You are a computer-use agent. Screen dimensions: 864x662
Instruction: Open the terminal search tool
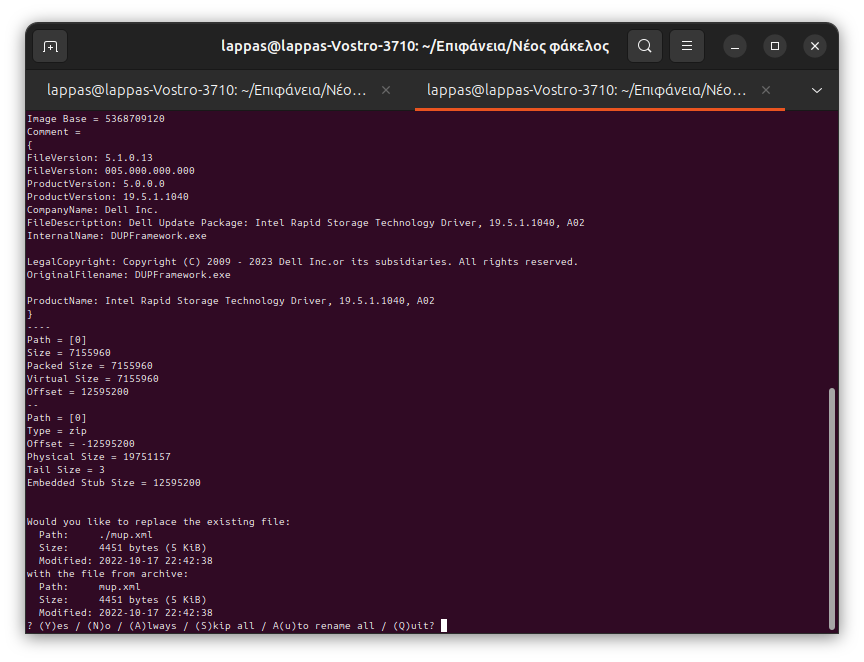(645, 46)
